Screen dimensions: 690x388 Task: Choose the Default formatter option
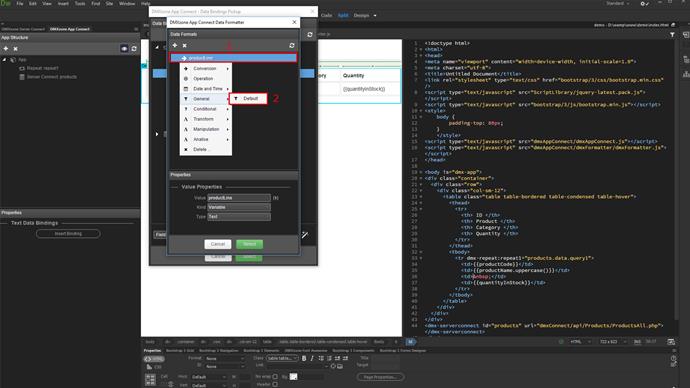(249, 99)
